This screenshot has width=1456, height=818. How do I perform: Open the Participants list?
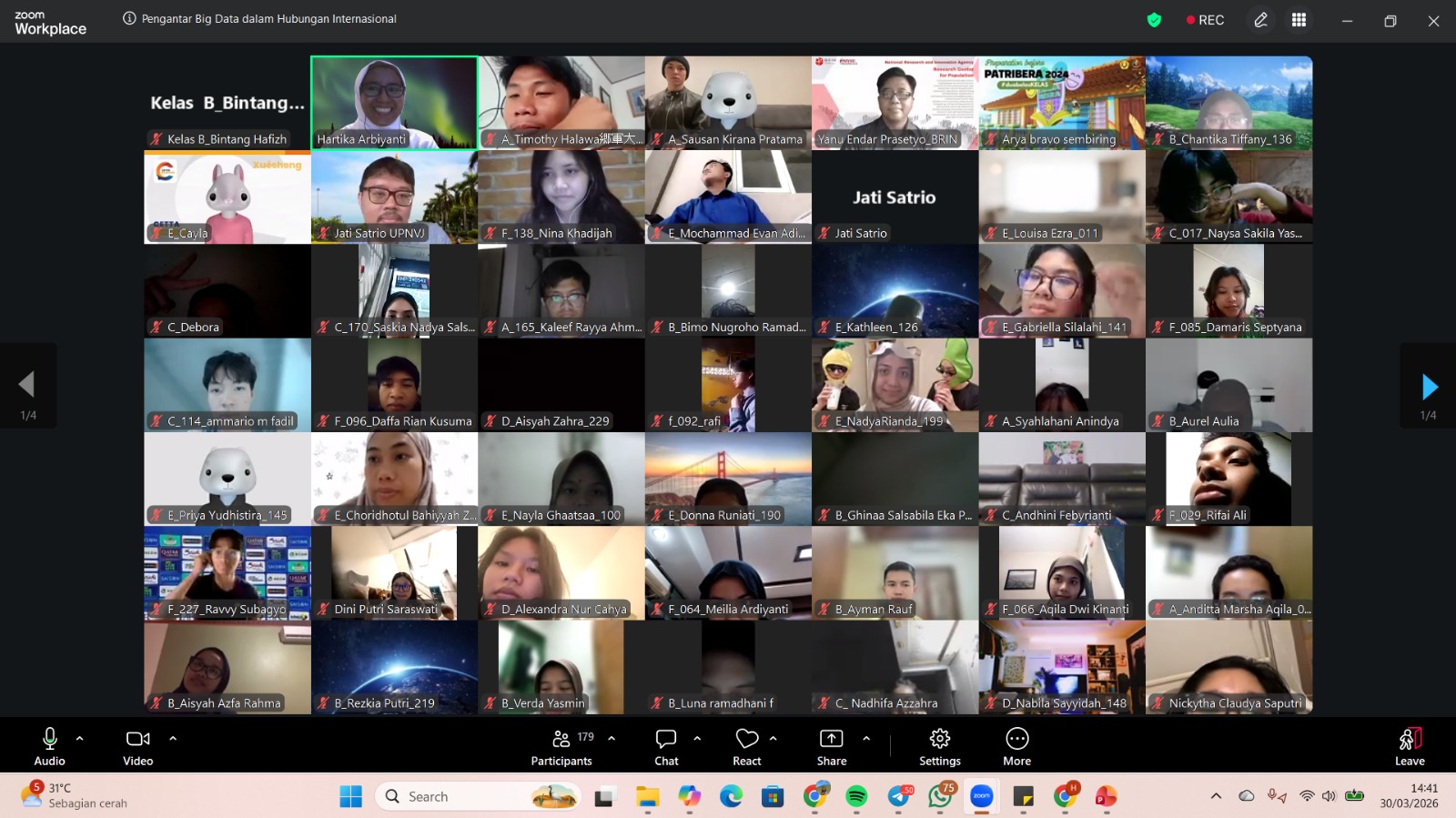coord(561,746)
